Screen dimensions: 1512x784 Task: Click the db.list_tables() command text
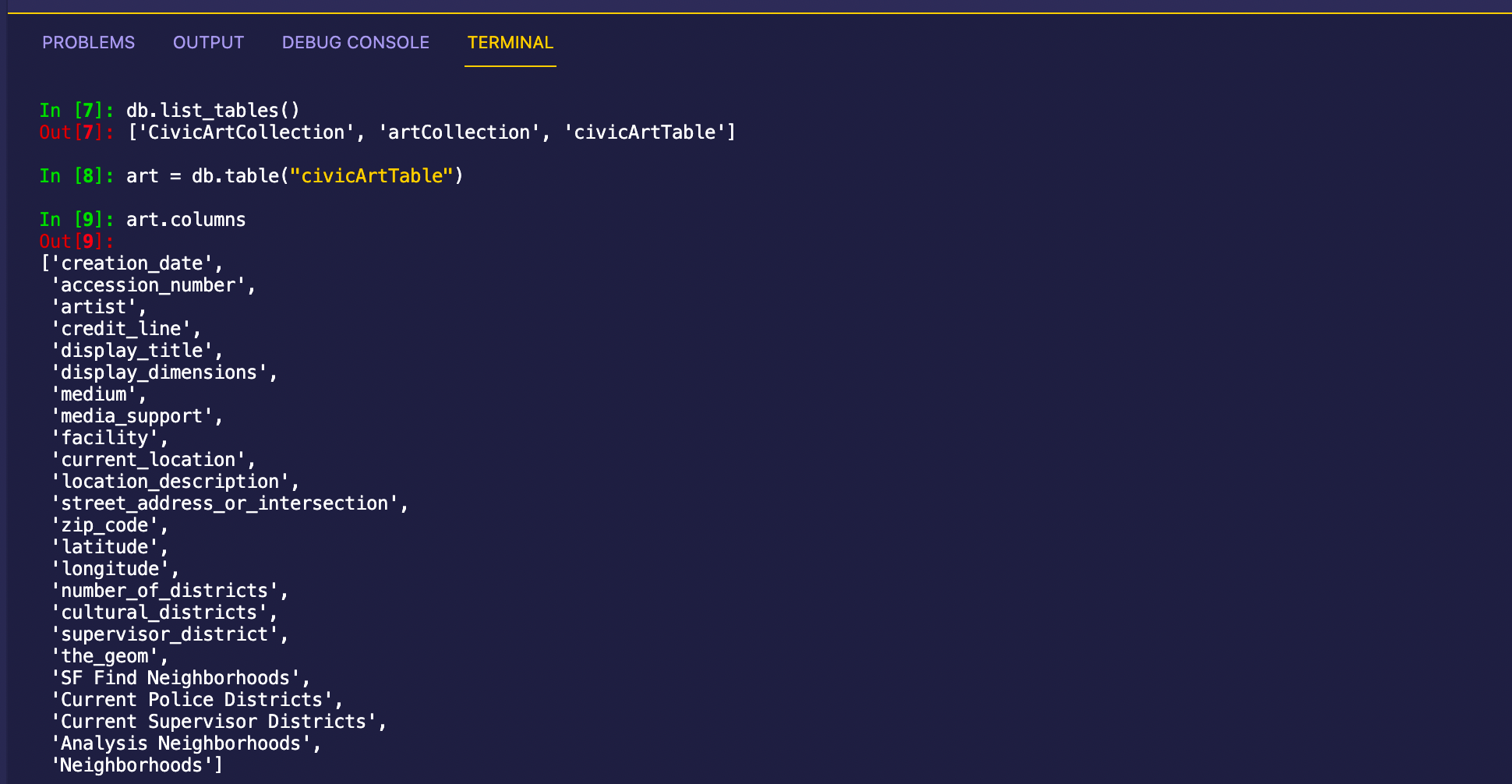click(213, 111)
